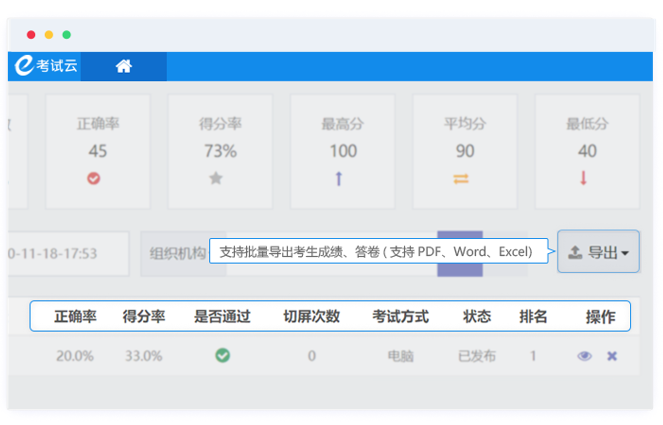Delete the row using the X icon

click(612, 356)
